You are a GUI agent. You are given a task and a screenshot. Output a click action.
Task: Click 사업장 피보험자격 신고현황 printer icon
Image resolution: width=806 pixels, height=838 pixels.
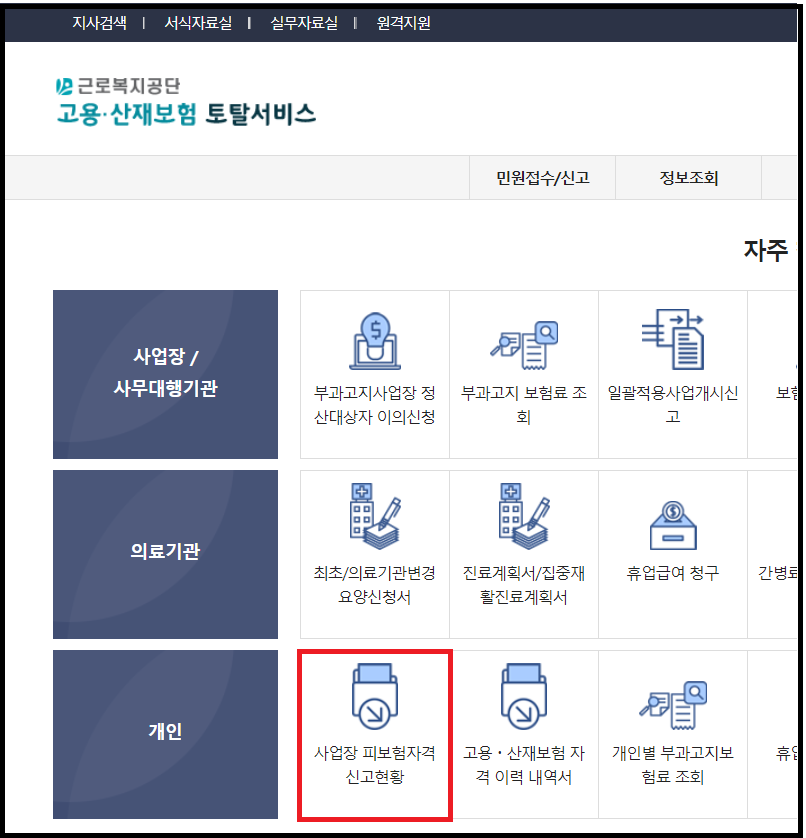tap(375, 696)
